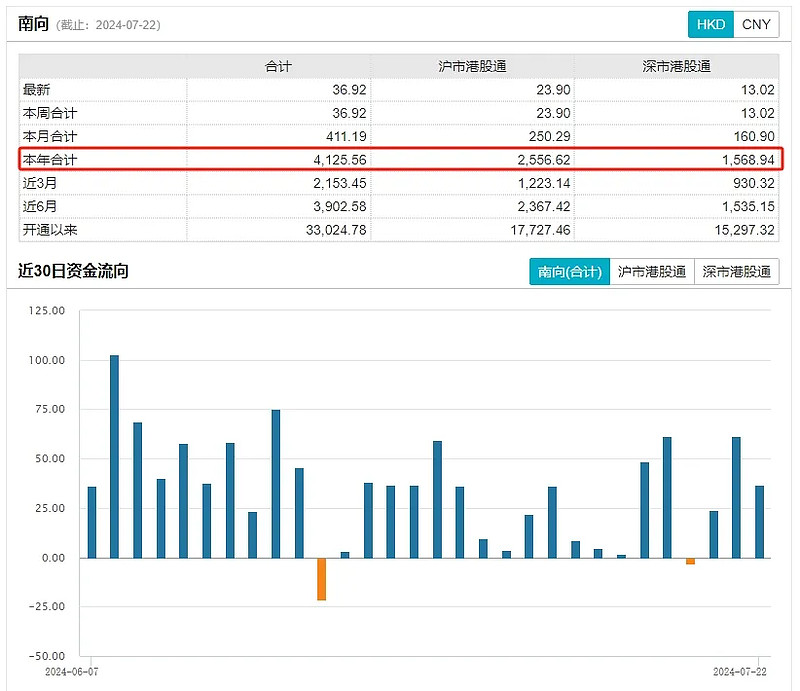Viewport: 800px width, 691px height.
Task: Click the value 2,556.62
Action: pyautogui.click(x=544, y=160)
